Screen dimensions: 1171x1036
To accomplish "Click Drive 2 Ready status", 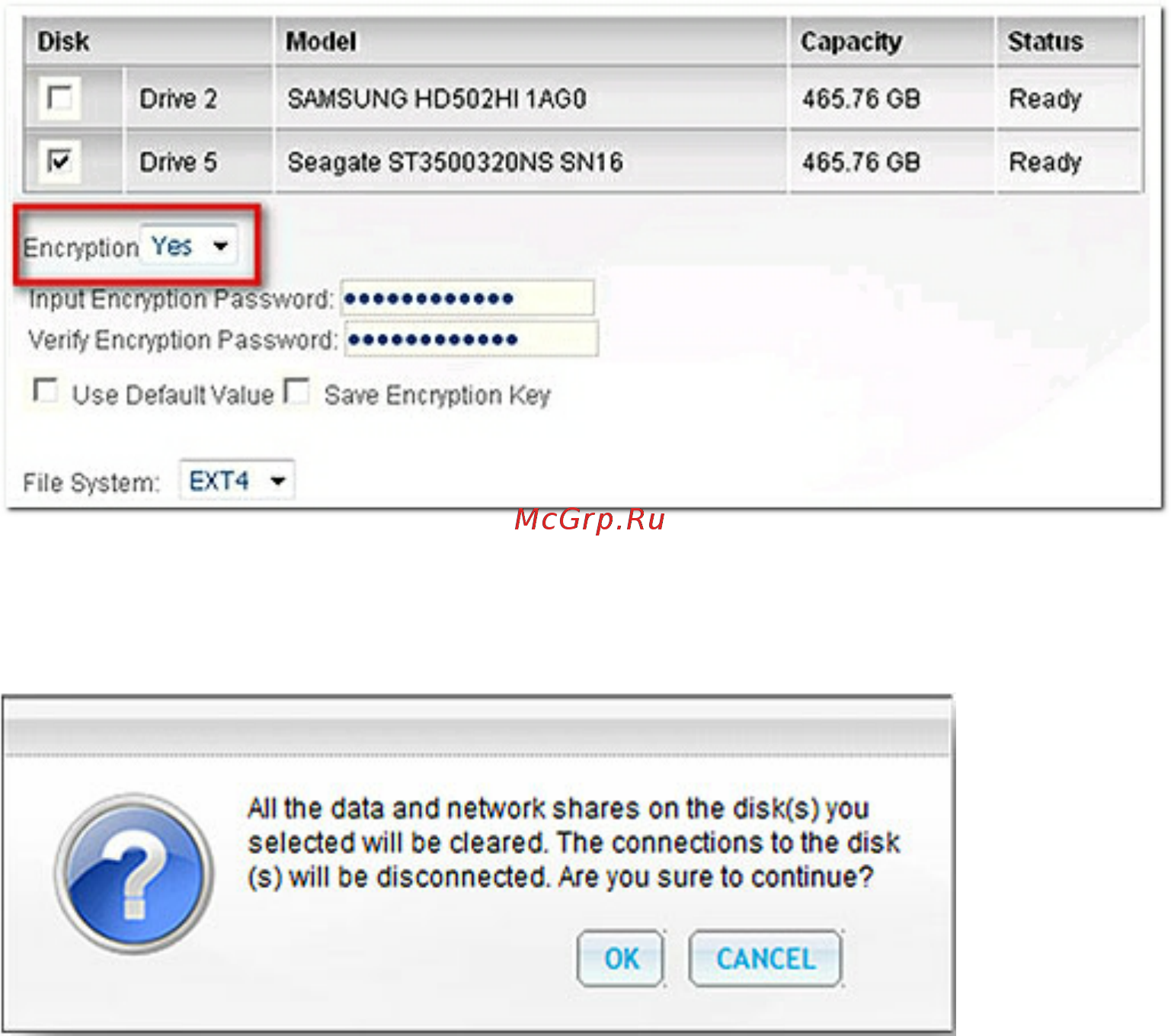I will coord(1045,98).
